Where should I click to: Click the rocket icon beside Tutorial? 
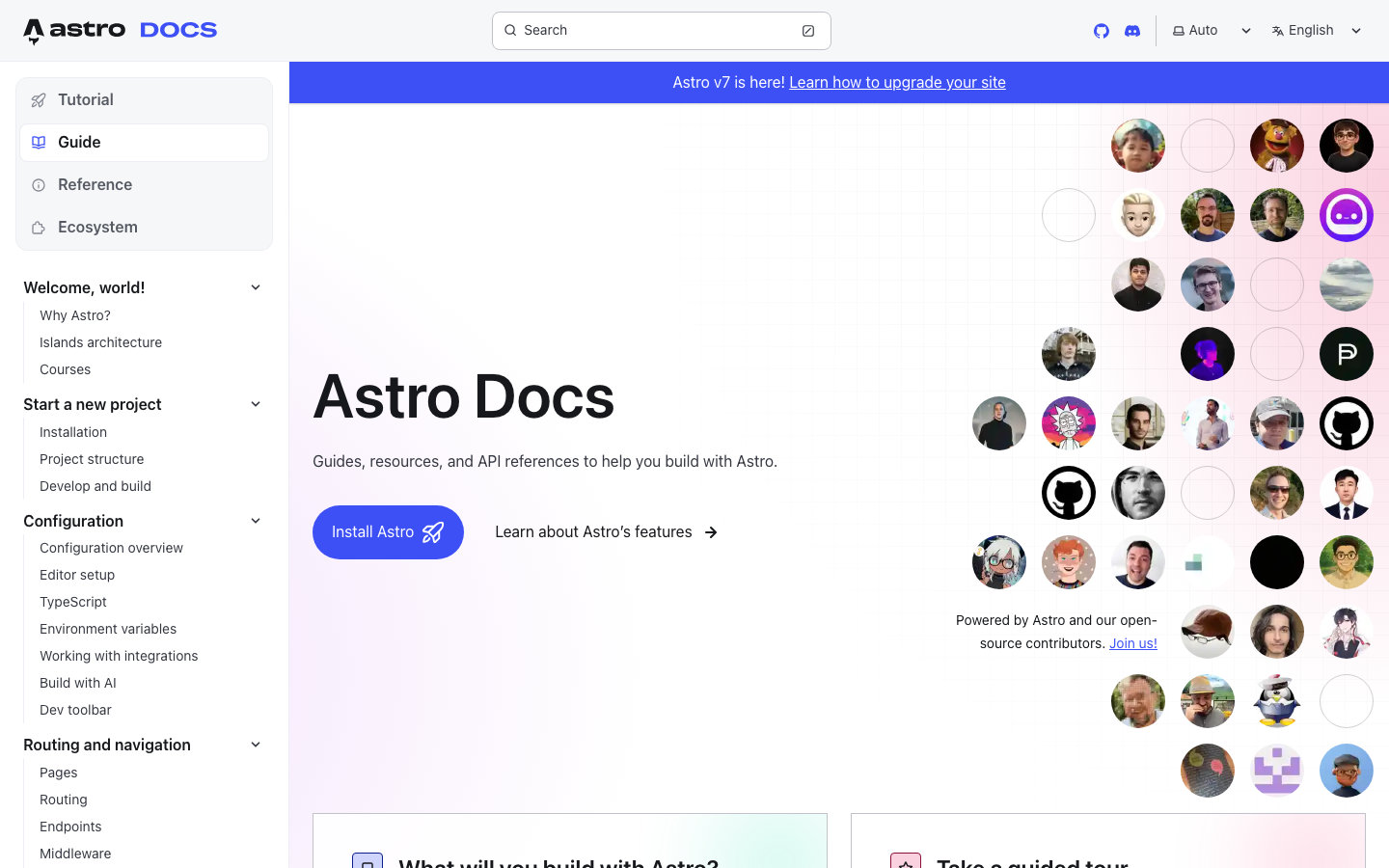point(39,100)
